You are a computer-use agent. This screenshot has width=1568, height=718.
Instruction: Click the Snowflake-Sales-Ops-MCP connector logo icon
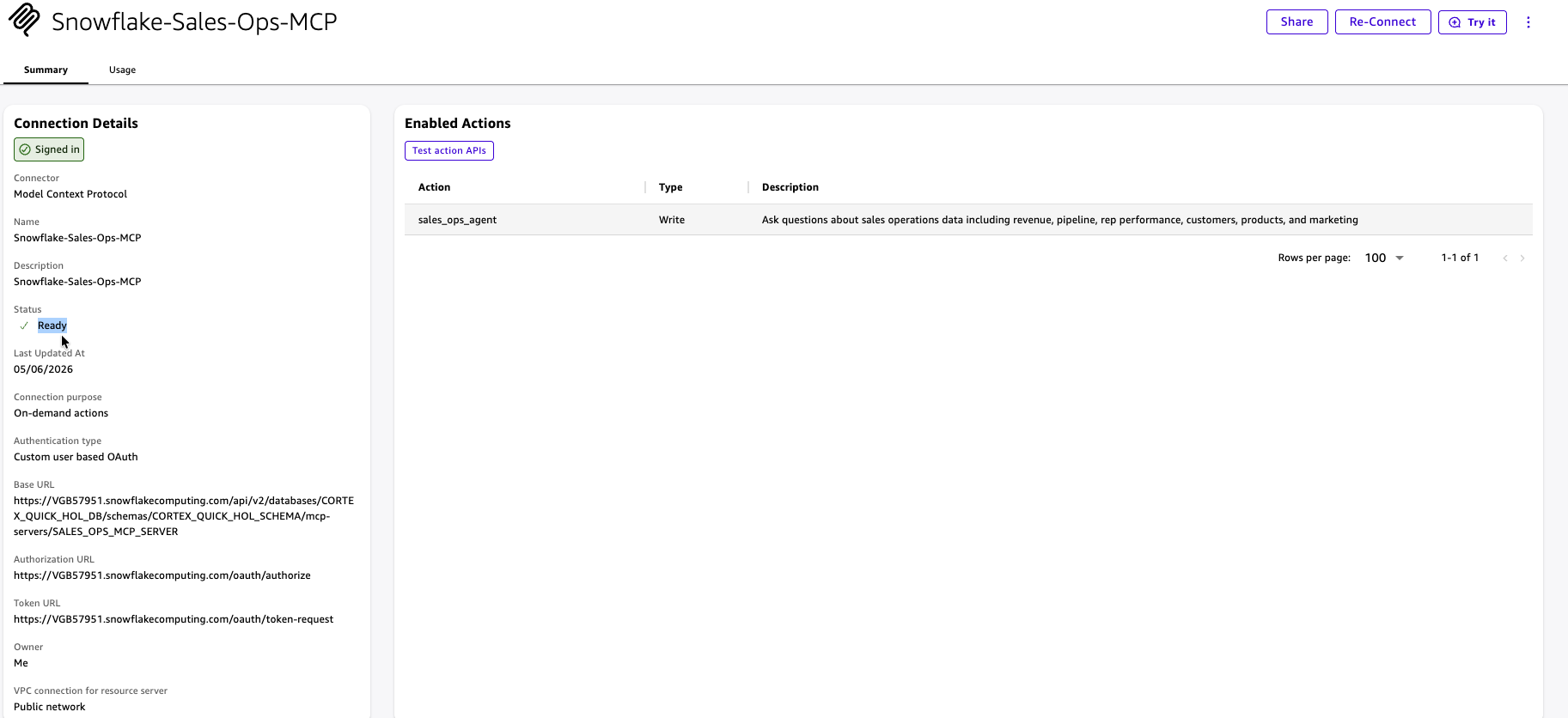click(24, 21)
